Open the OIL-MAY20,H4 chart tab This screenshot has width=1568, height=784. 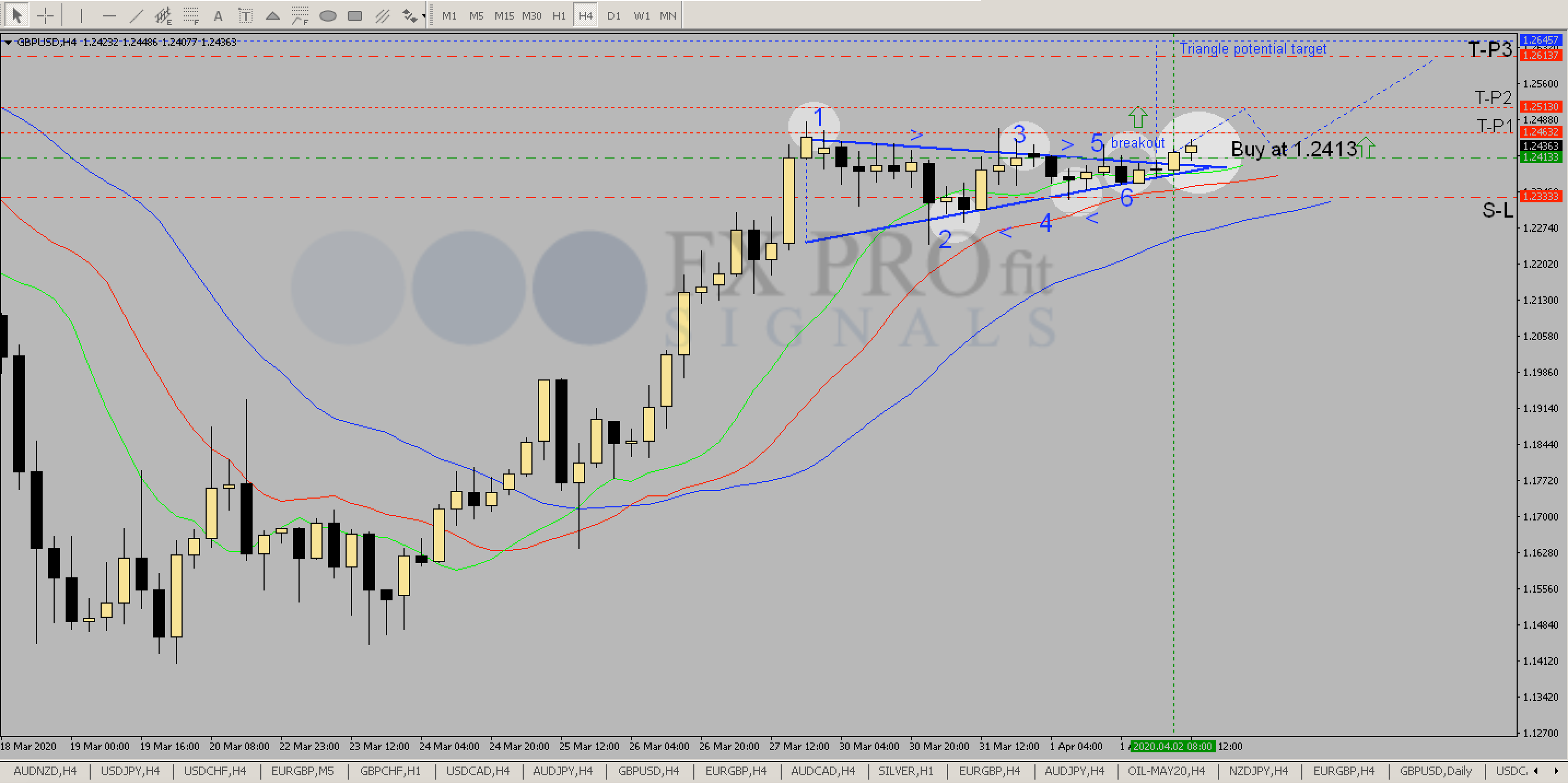pyautogui.click(x=1166, y=771)
